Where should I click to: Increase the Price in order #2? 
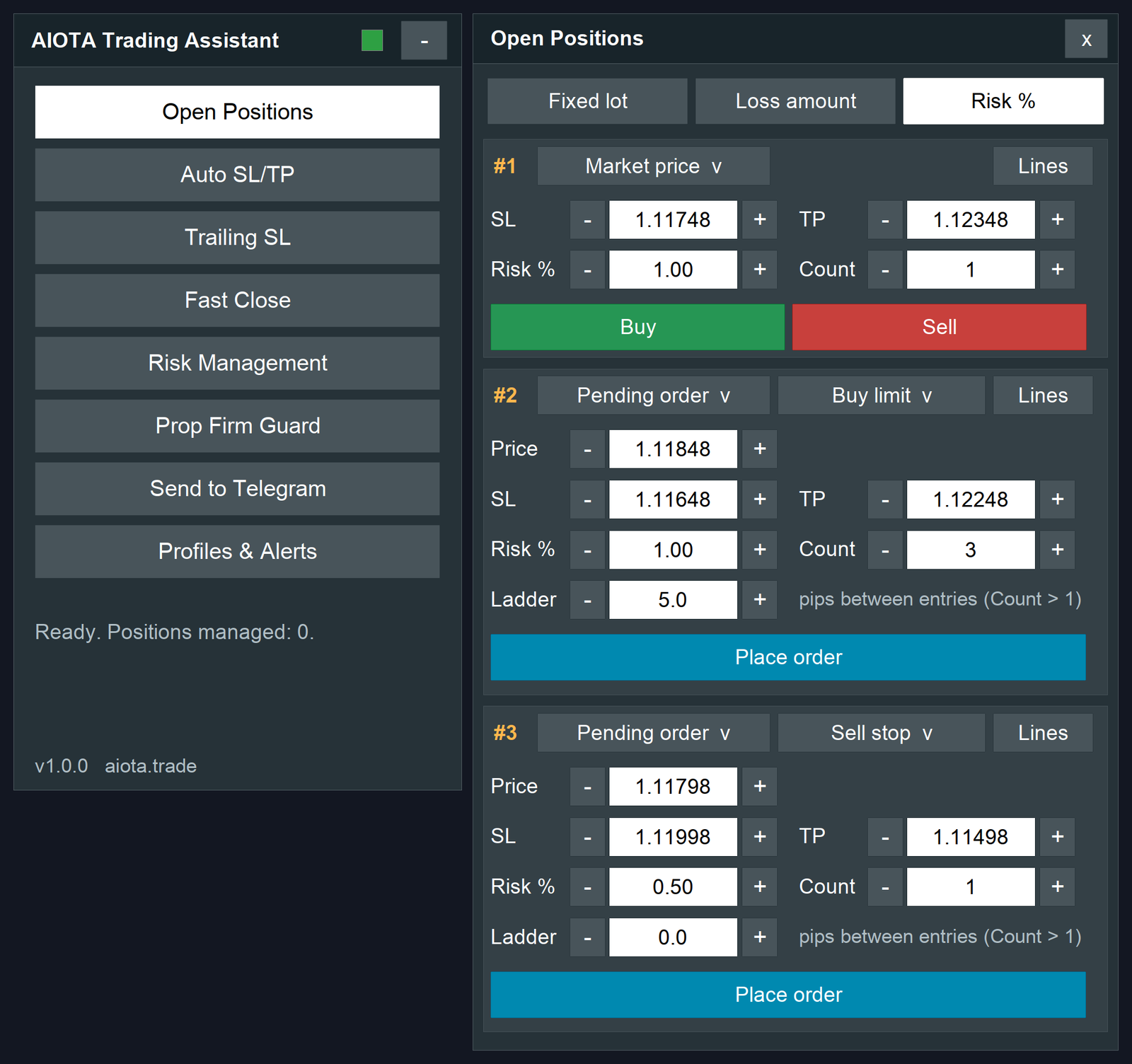(760, 449)
